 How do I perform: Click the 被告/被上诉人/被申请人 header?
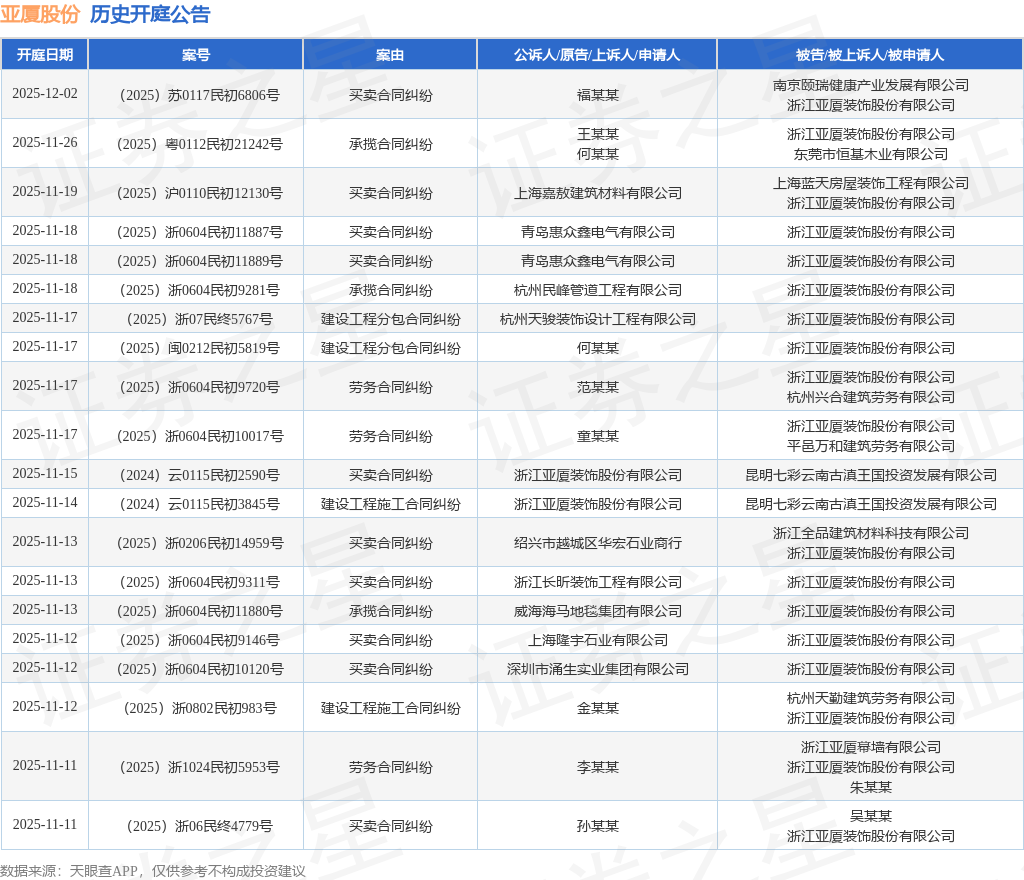pos(870,55)
